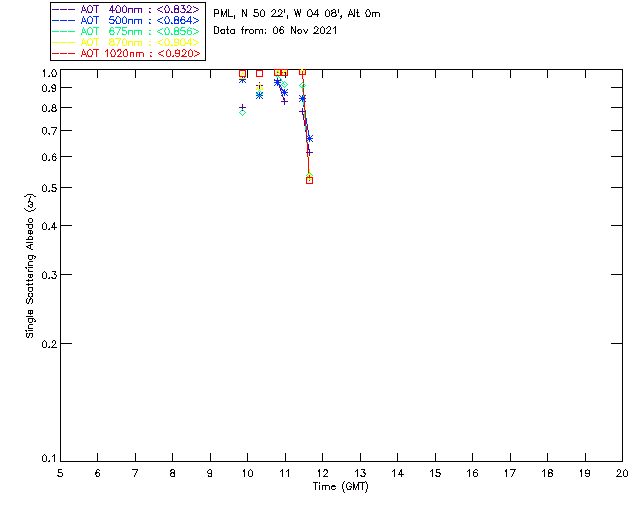Click the purple plus marker near 0.62
The image size is (640, 512).
click(x=309, y=153)
